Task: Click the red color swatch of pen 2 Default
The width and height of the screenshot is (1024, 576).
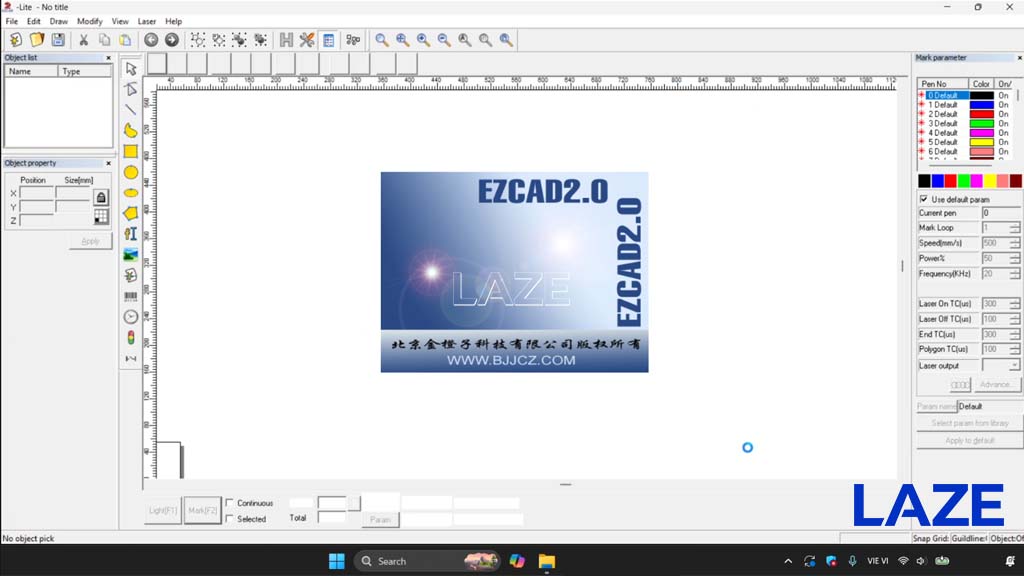Action: pos(982,114)
